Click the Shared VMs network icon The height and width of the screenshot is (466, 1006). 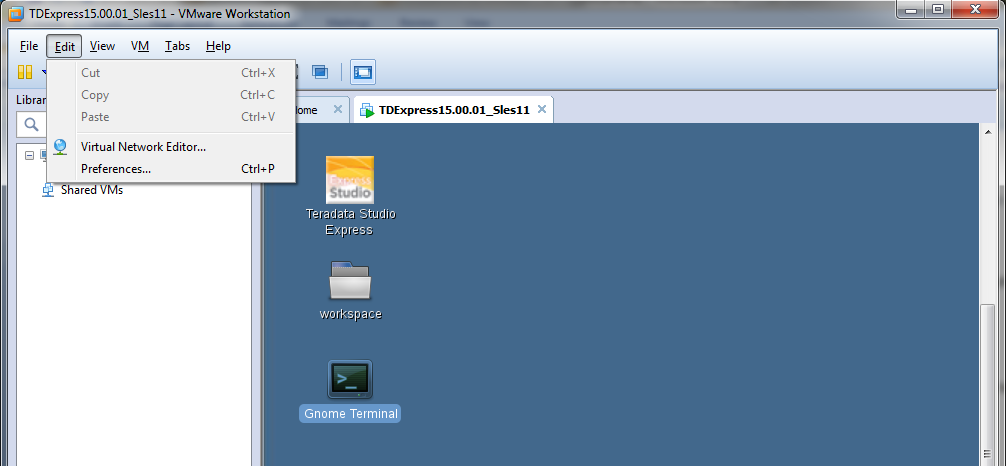click(x=48, y=190)
